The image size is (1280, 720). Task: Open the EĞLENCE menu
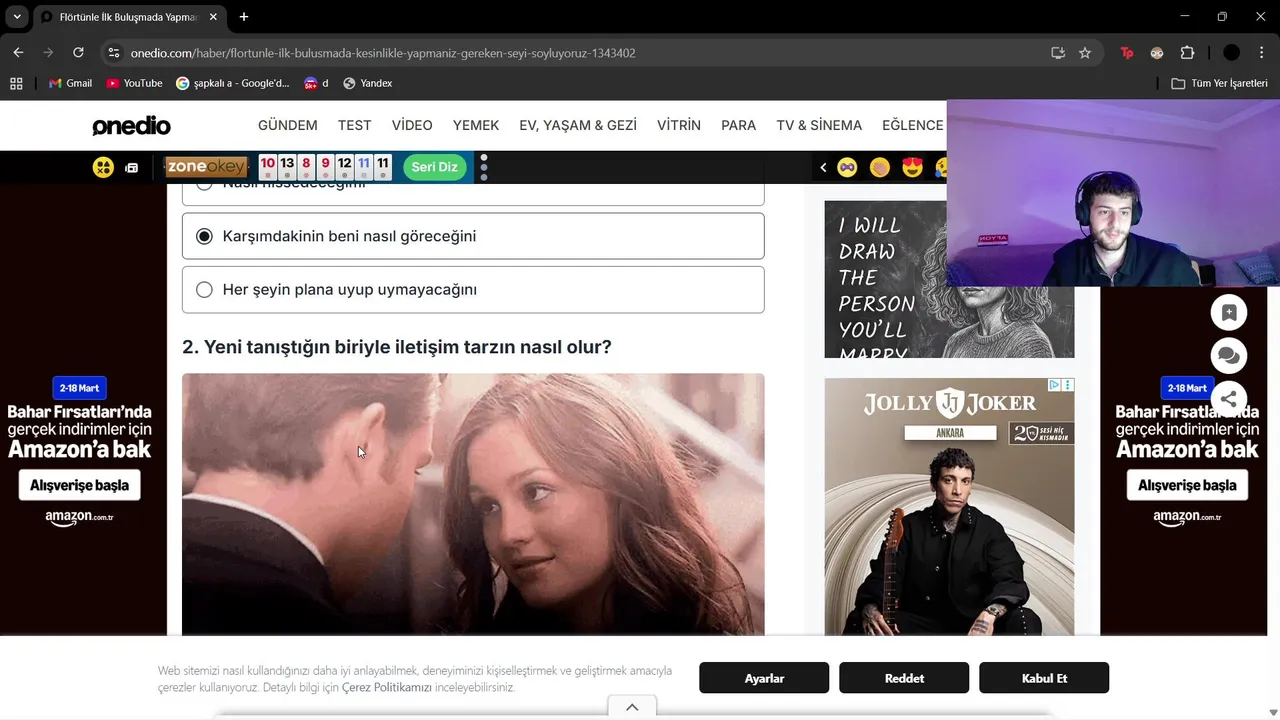(x=912, y=125)
